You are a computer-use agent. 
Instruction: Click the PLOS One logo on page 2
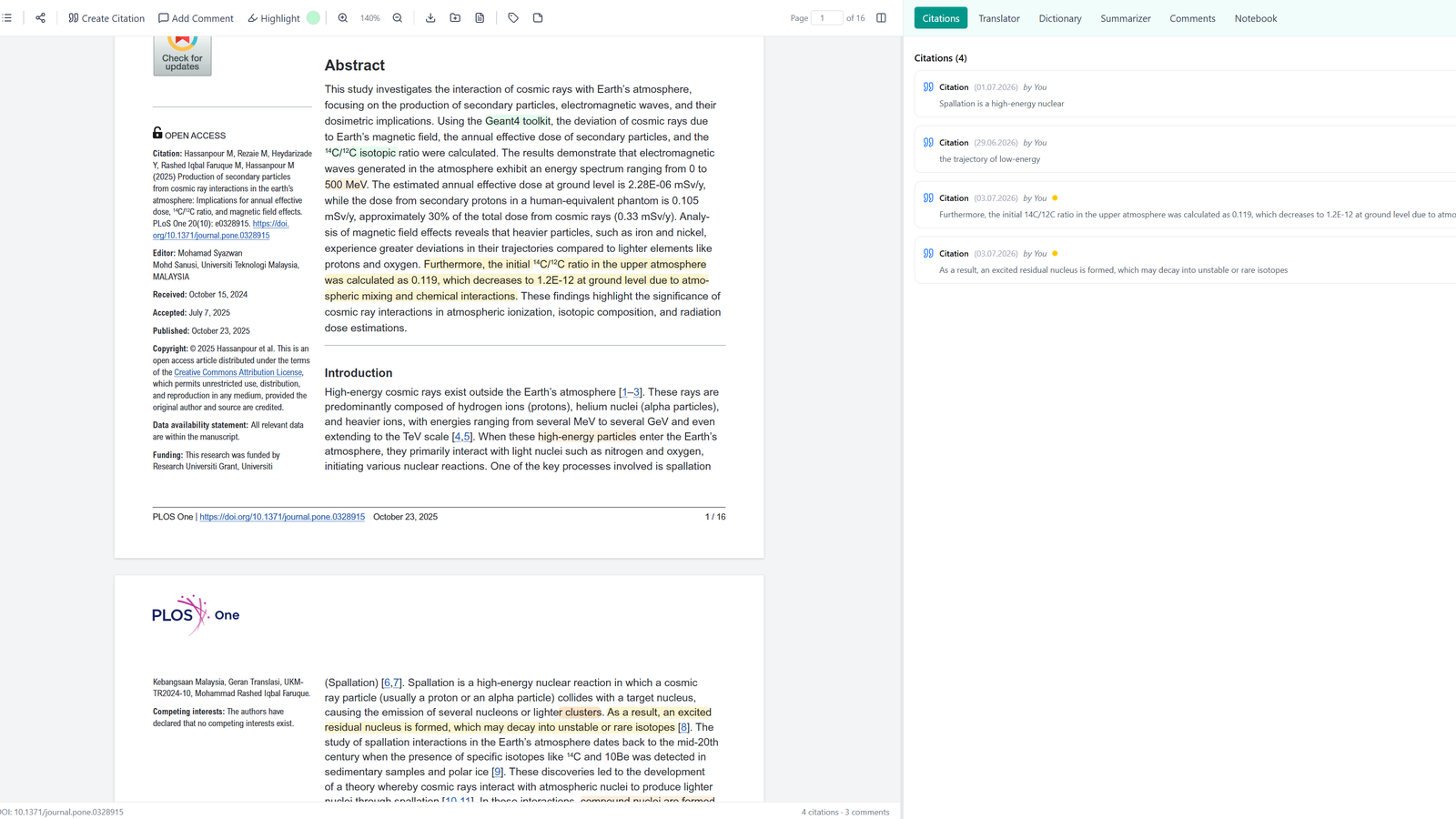(x=196, y=615)
